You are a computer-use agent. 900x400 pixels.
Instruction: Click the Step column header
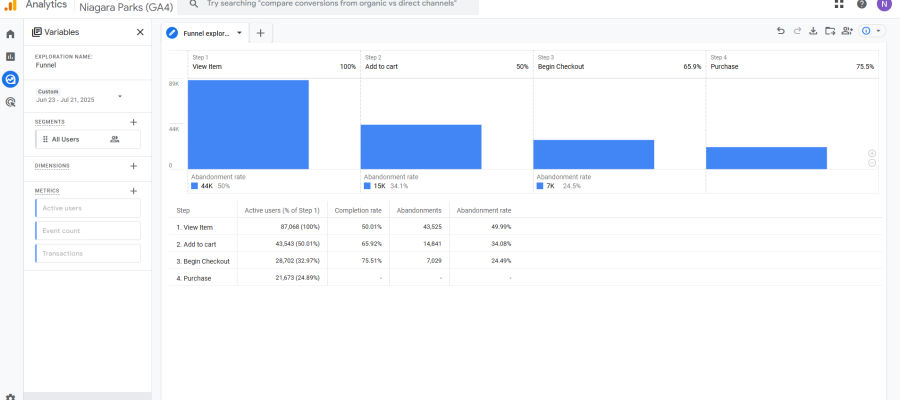(x=183, y=211)
